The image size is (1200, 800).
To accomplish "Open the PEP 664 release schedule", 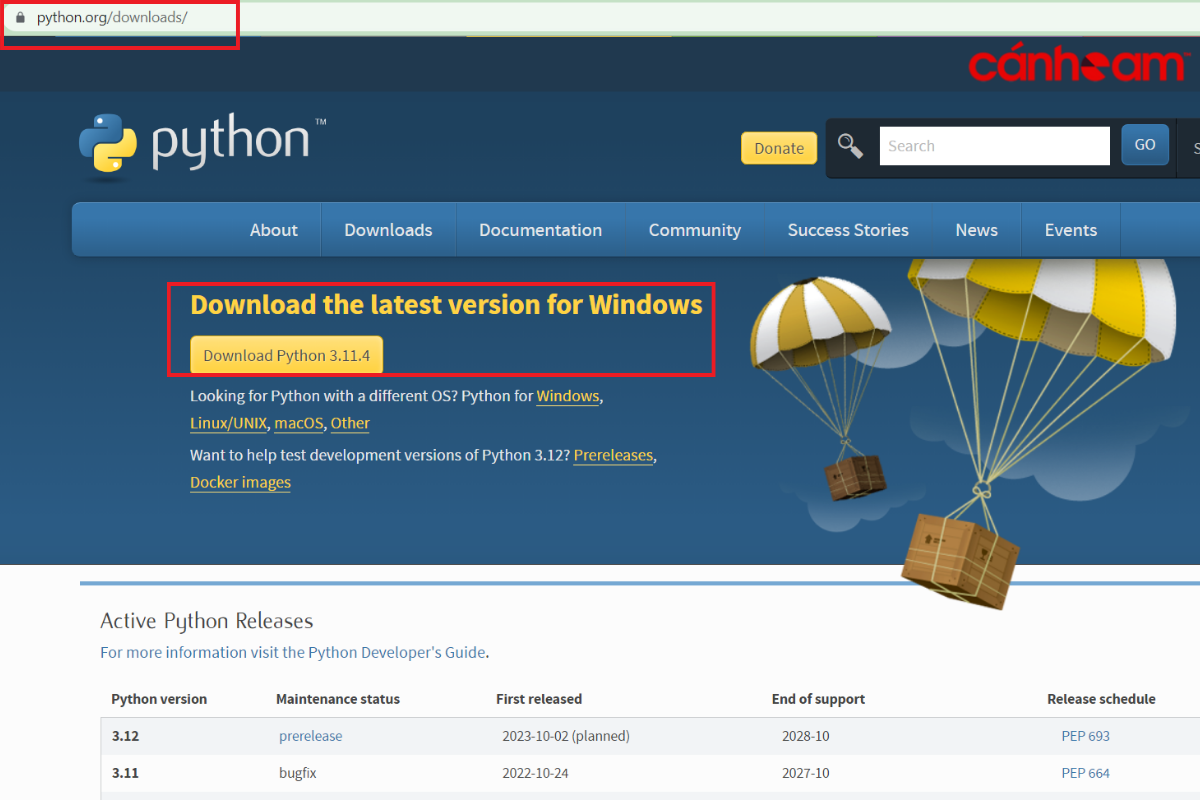I will 1086,773.
